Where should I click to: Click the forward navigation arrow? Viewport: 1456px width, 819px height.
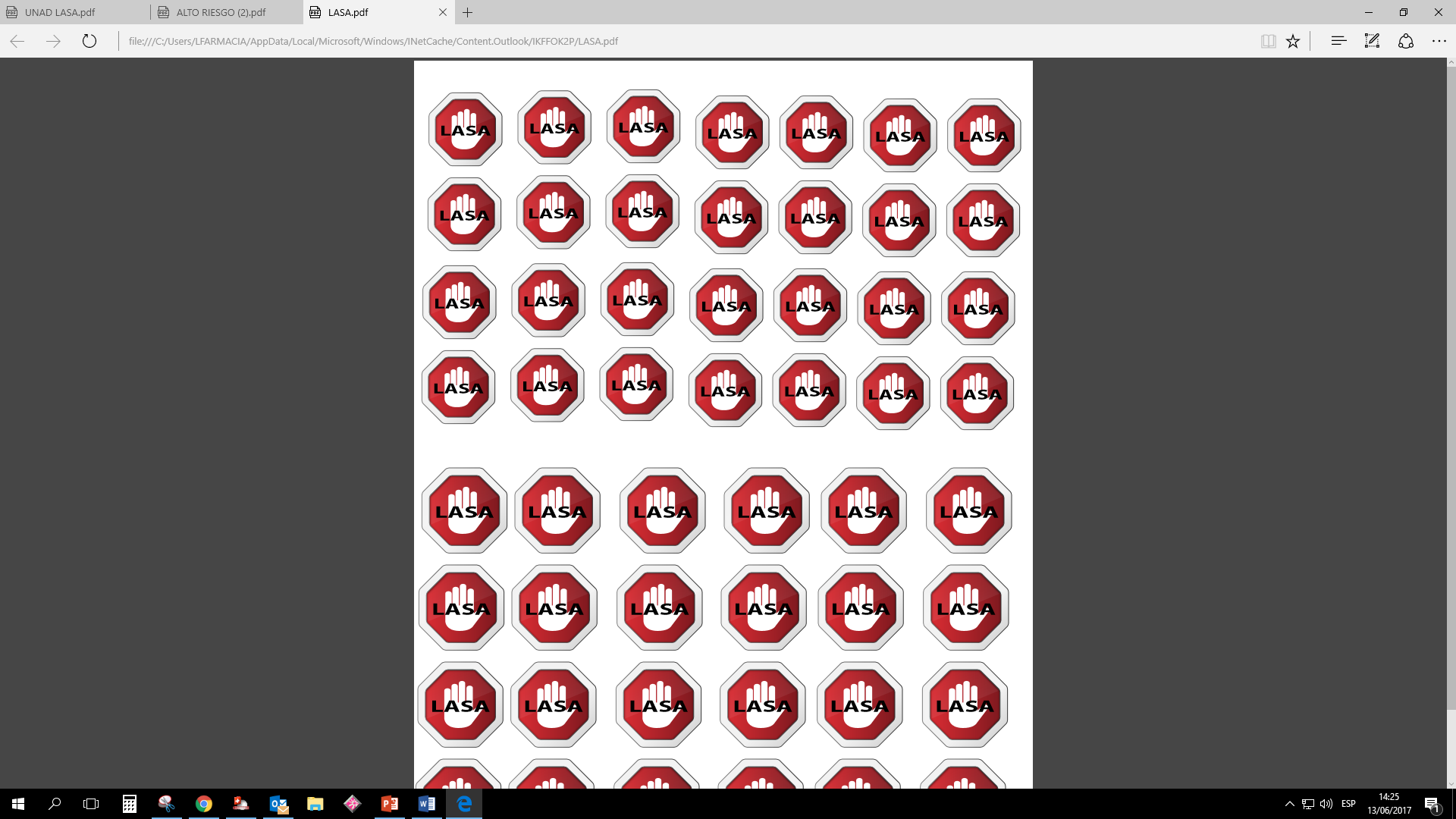(x=53, y=41)
